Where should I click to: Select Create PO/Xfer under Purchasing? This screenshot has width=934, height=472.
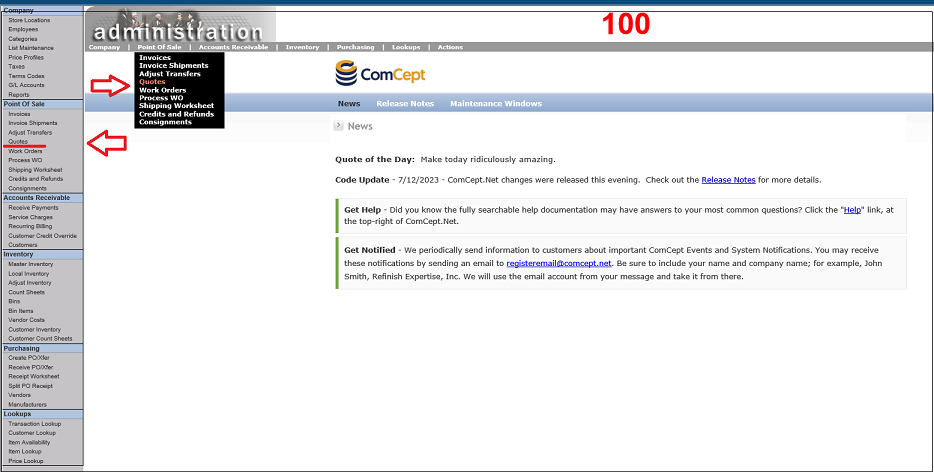pos(31,357)
